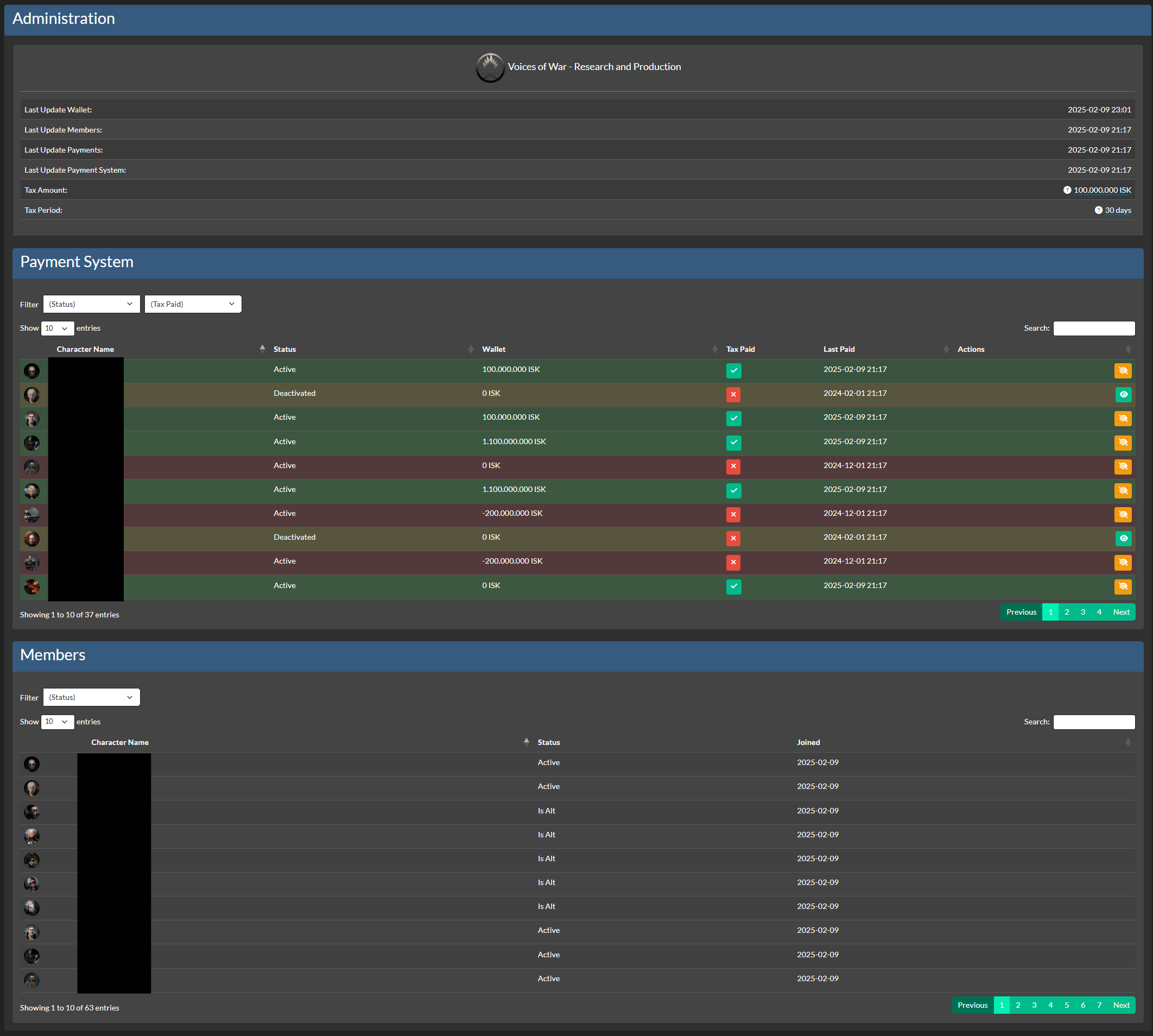The image size is (1153, 1036).
Task: Click red X in first Deactivated row
Action: 733,395
